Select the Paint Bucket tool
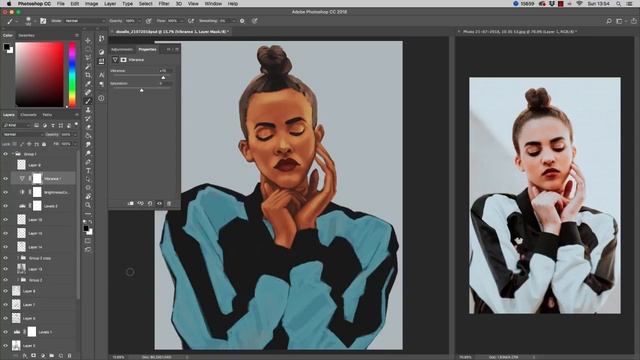Screen dimensions: 640x360 88,136
